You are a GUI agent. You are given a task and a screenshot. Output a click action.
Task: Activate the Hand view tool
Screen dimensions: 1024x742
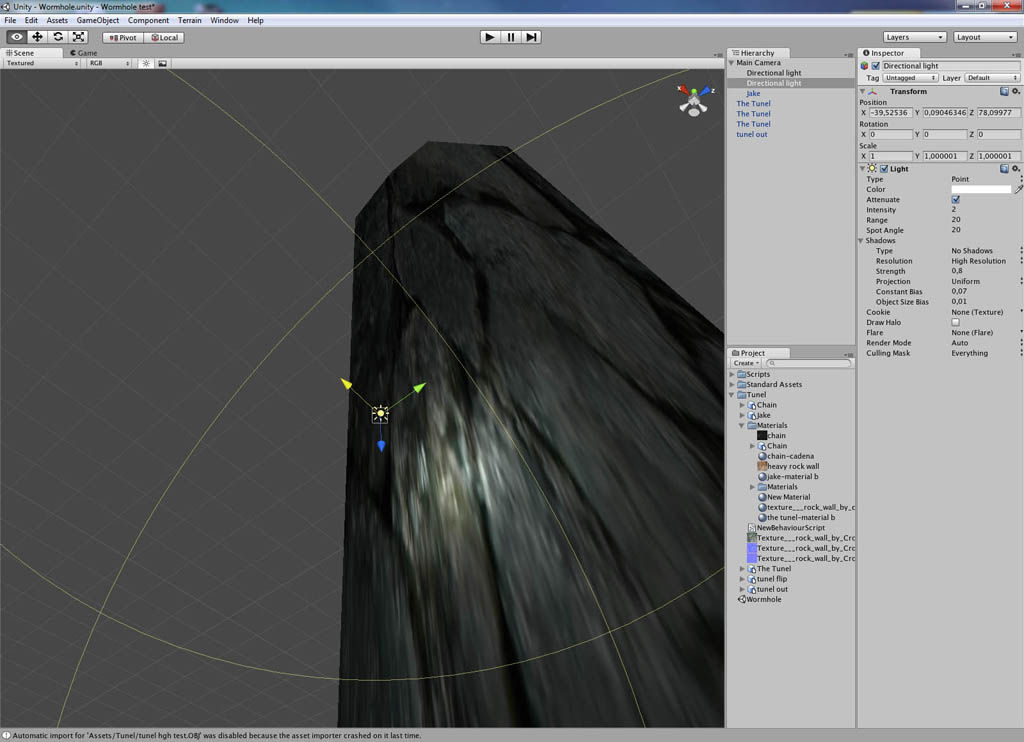click(x=14, y=36)
